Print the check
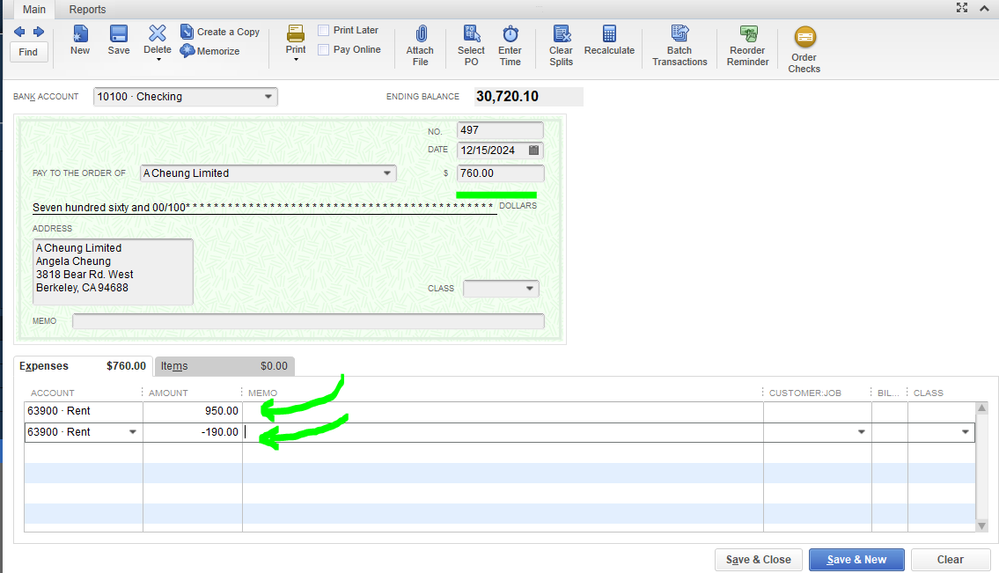 point(296,40)
